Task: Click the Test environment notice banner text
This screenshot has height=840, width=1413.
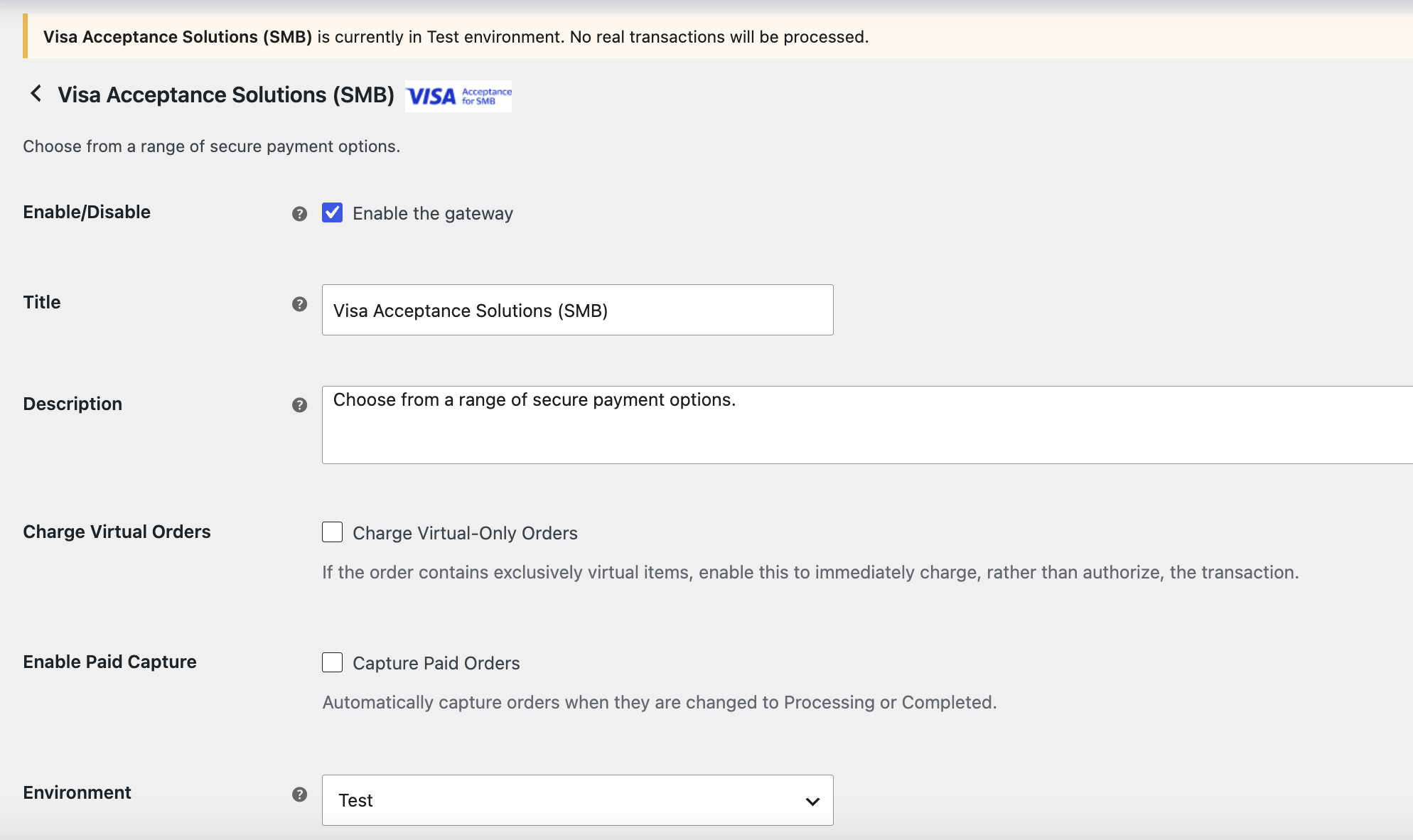Action: click(456, 37)
